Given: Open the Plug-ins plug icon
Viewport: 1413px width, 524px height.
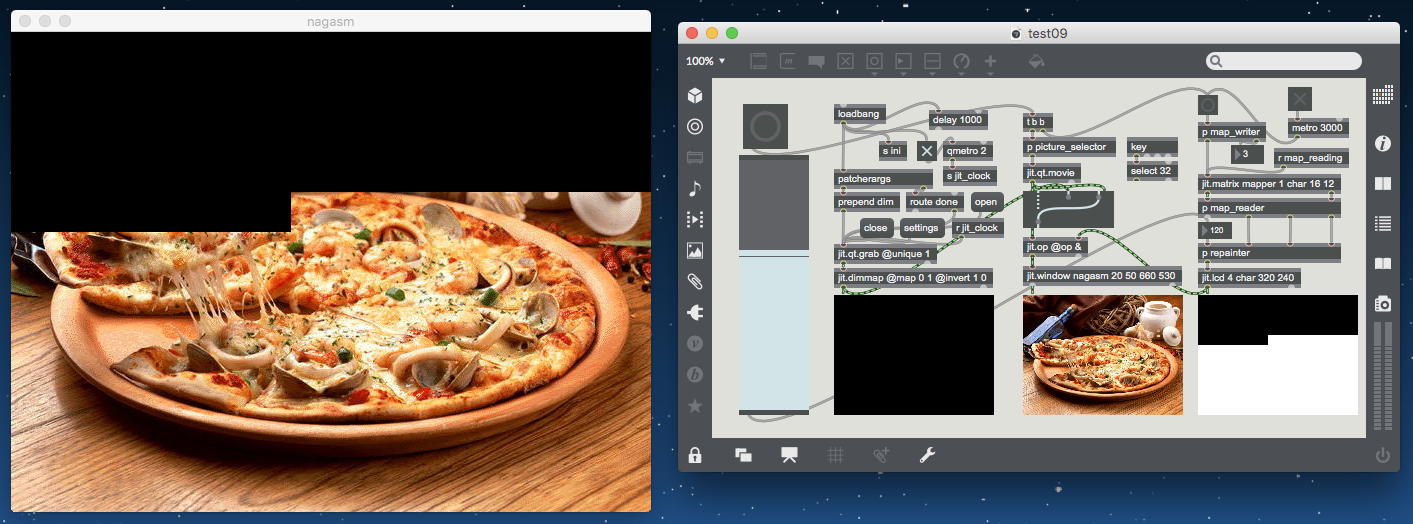Looking at the screenshot, I should (x=695, y=313).
